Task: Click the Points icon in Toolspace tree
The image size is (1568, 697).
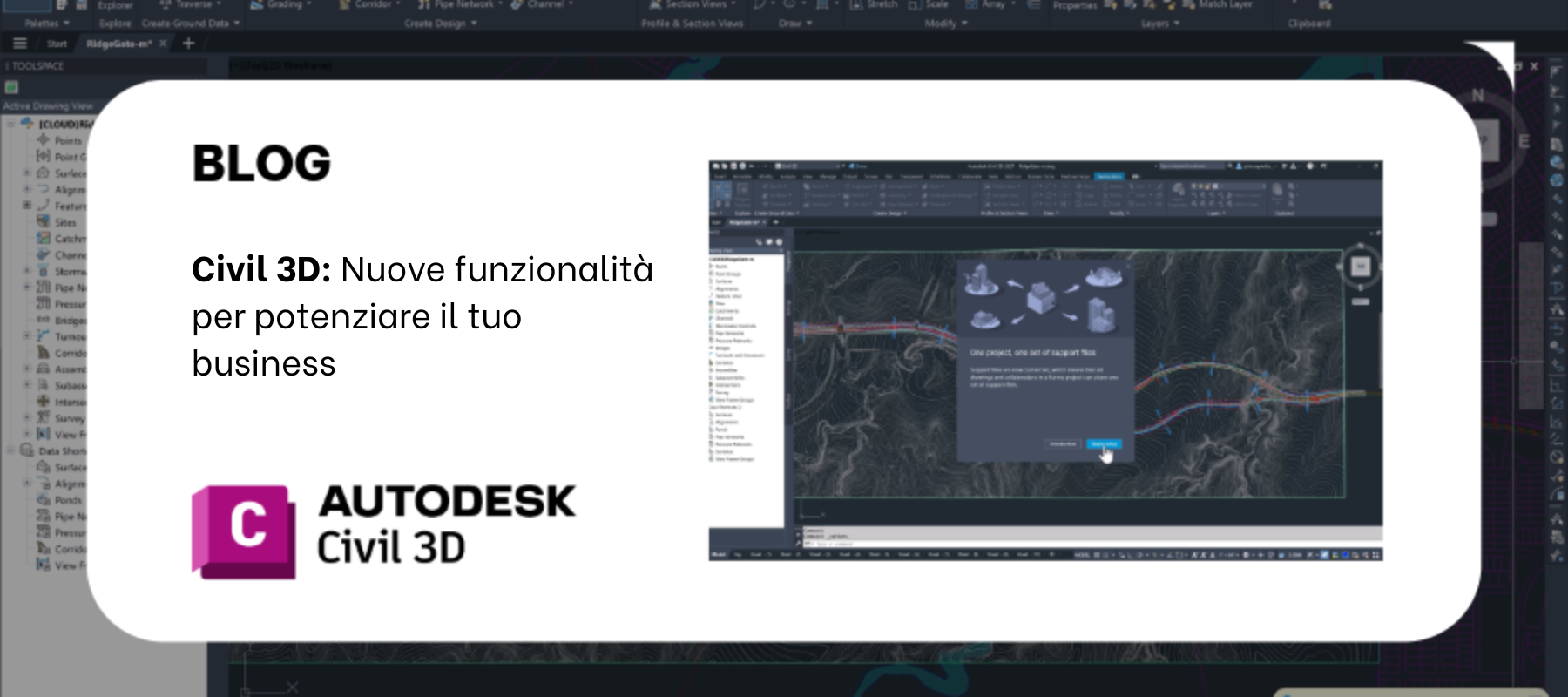Action: pos(44,139)
